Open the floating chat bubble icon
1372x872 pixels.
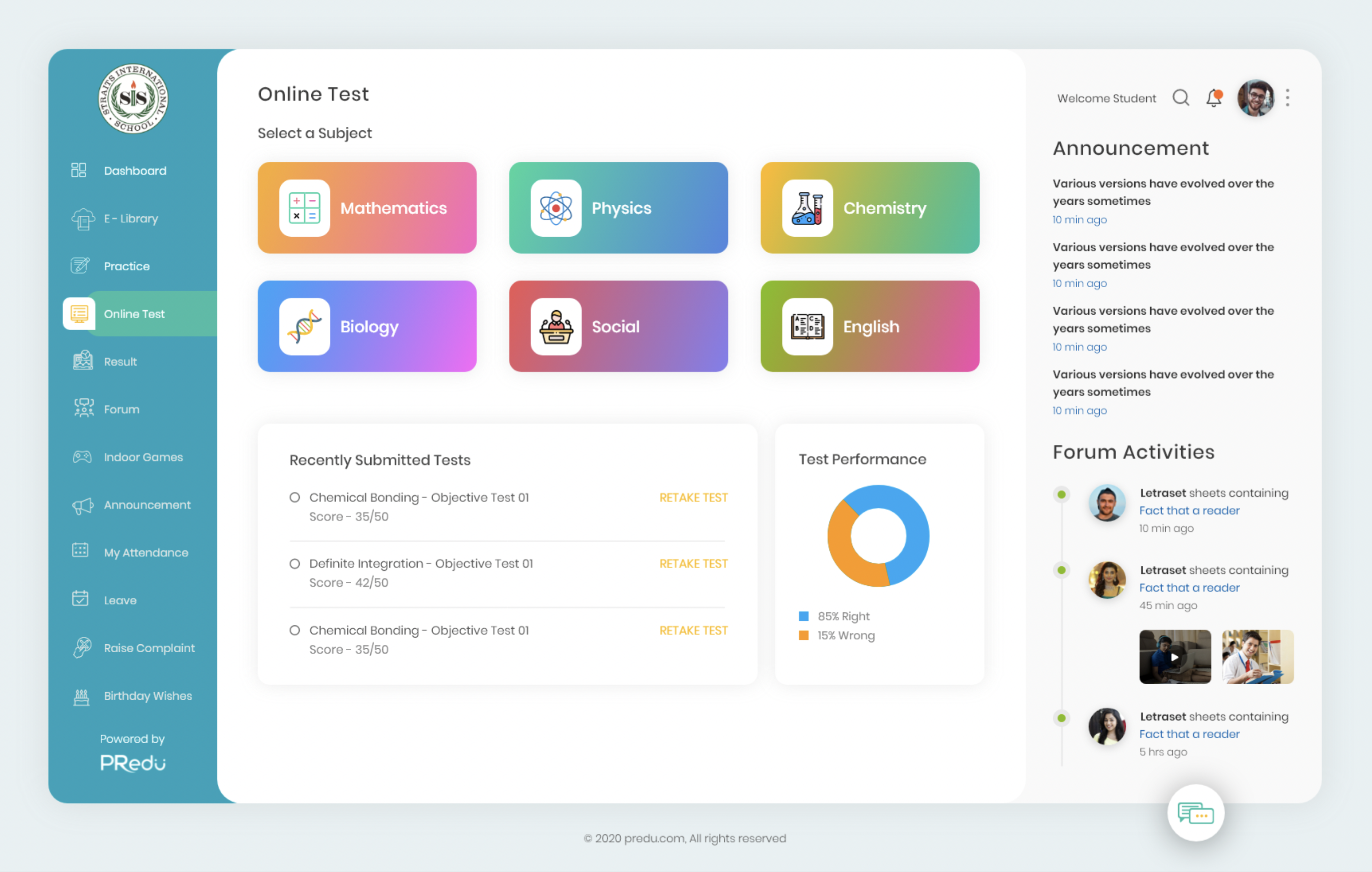point(1195,813)
